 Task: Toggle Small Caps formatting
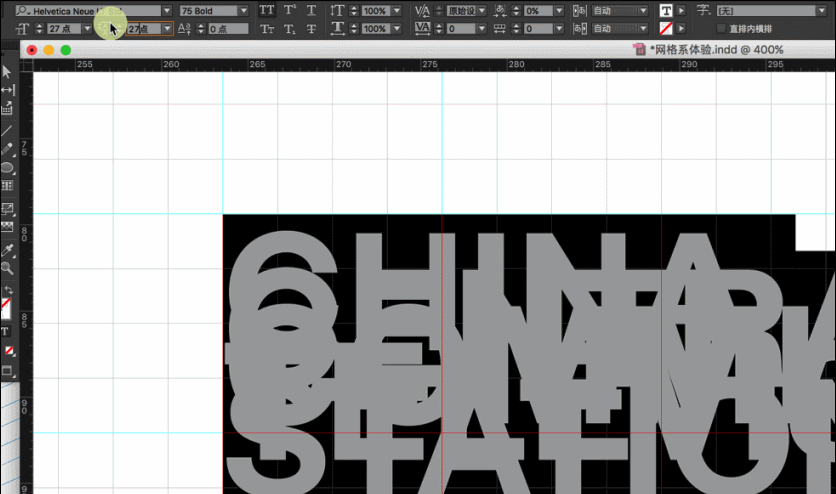(x=267, y=29)
